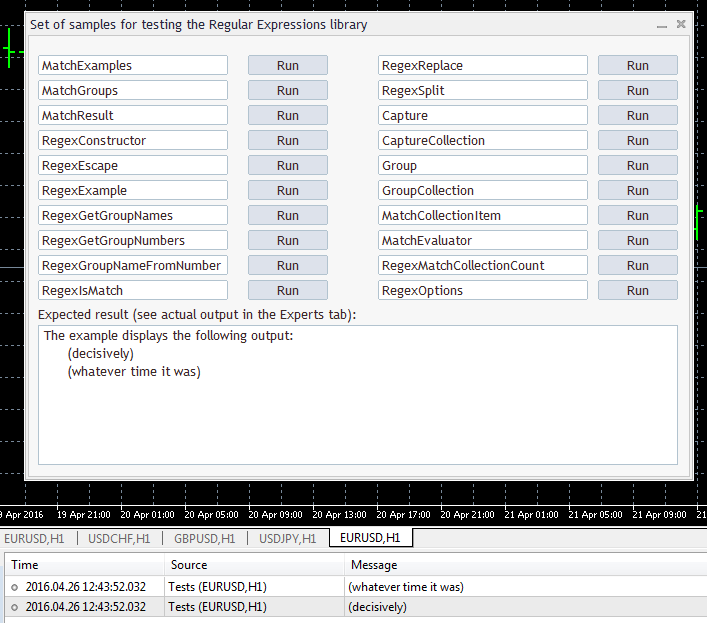Image resolution: width=707 pixels, height=623 pixels.
Task: Close the Regular Expressions samples panel
Action: click(681, 24)
